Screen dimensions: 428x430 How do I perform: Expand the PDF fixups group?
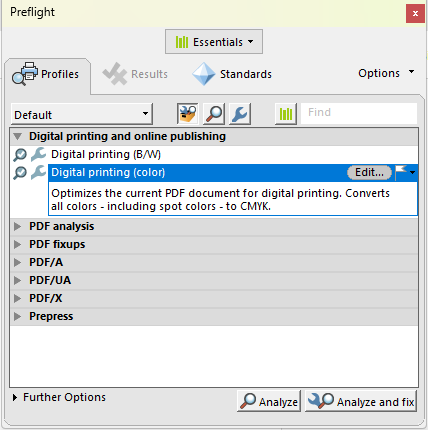tap(17, 245)
